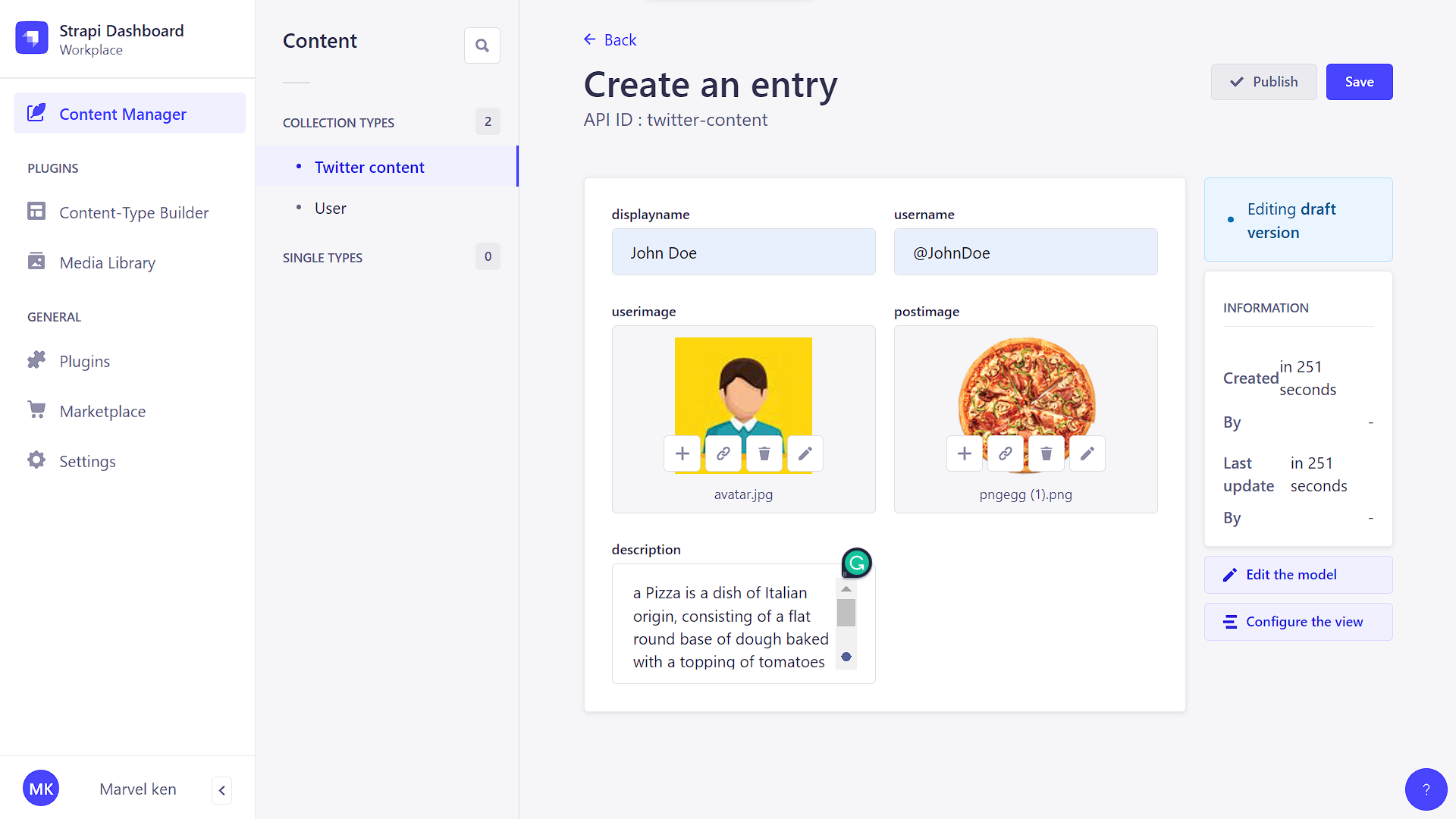Go back using the Back link
The width and height of the screenshot is (1456, 819).
[610, 40]
